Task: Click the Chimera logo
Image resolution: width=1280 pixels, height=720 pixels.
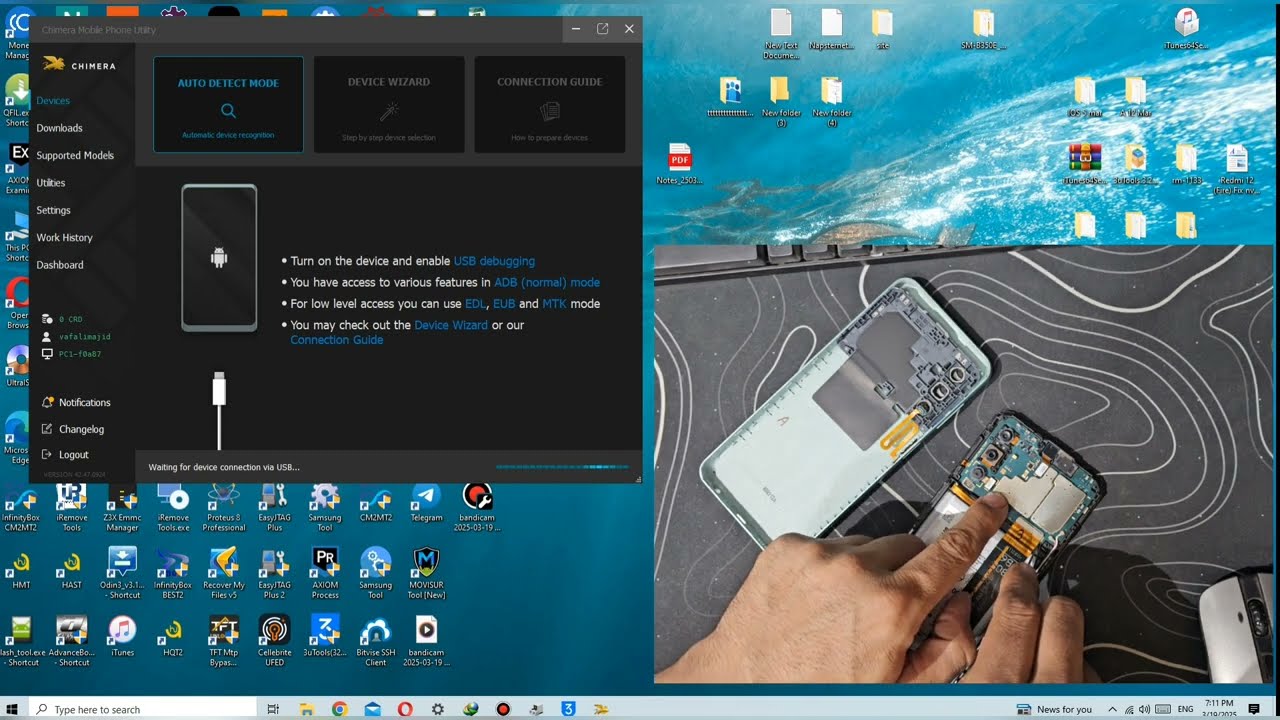Action: pyautogui.click(x=80, y=65)
